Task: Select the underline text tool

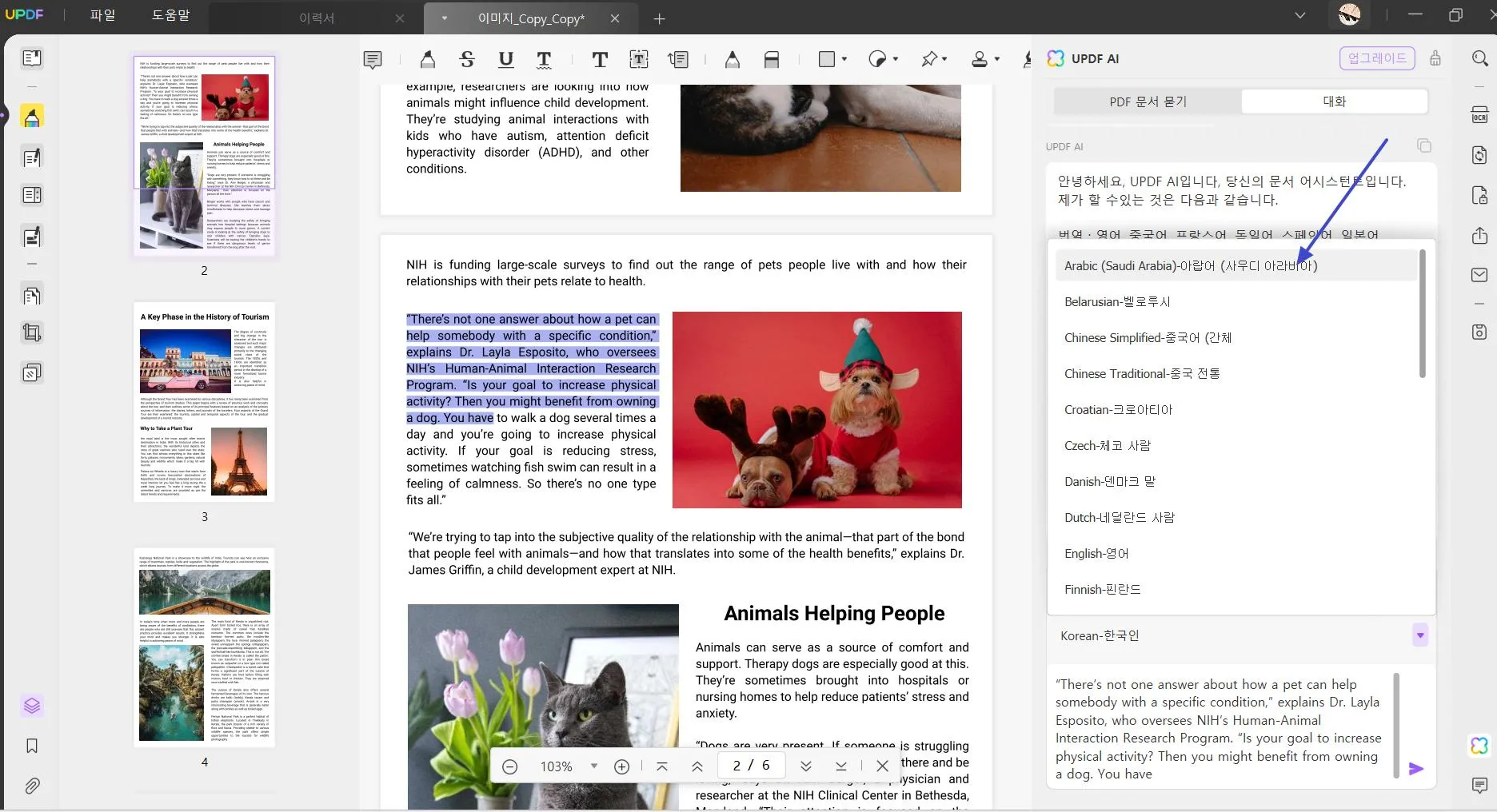Action: [505, 59]
